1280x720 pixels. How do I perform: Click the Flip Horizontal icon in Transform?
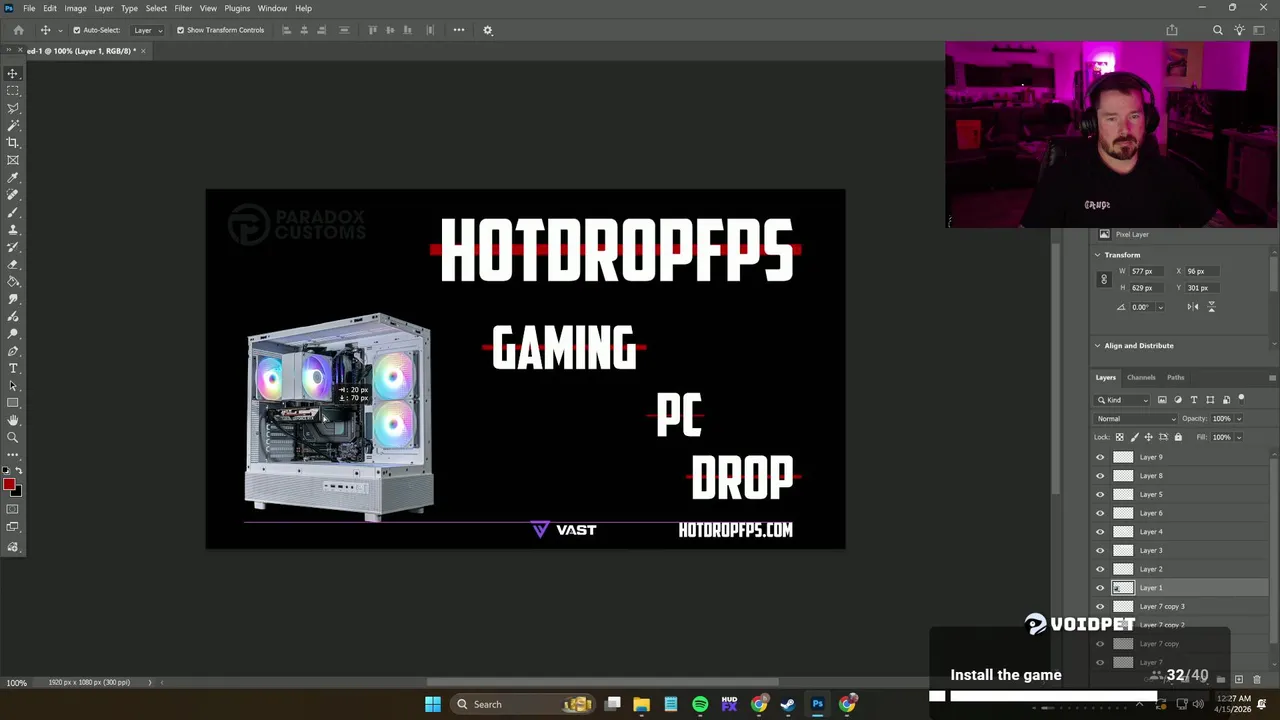[x=1193, y=307]
